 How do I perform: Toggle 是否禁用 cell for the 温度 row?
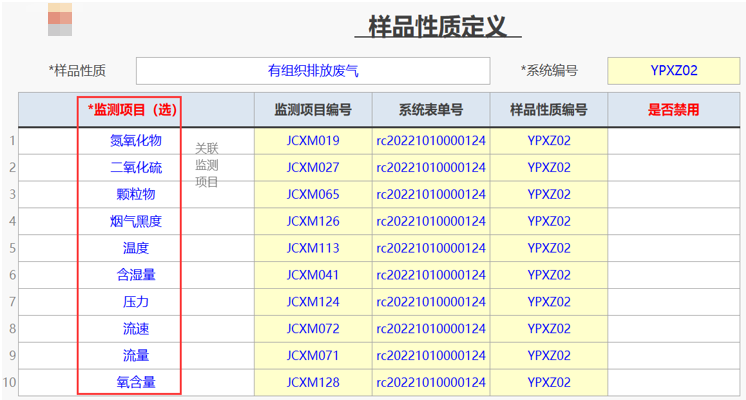[x=673, y=248]
